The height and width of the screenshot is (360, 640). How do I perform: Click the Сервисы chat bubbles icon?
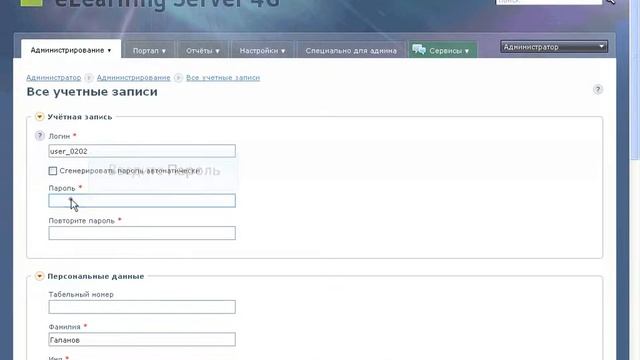419,50
